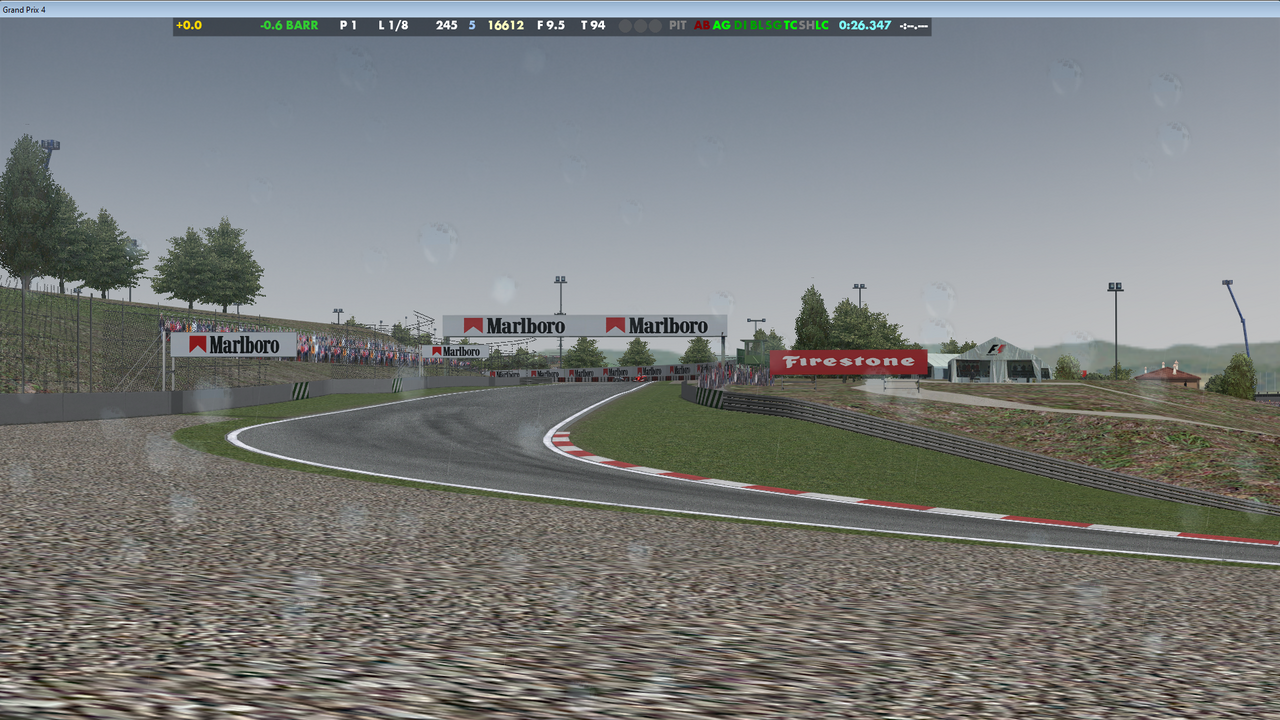Click the BL driving aid indicator
Image resolution: width=1280 pixels, height=720 pixels.
(758, 25)
